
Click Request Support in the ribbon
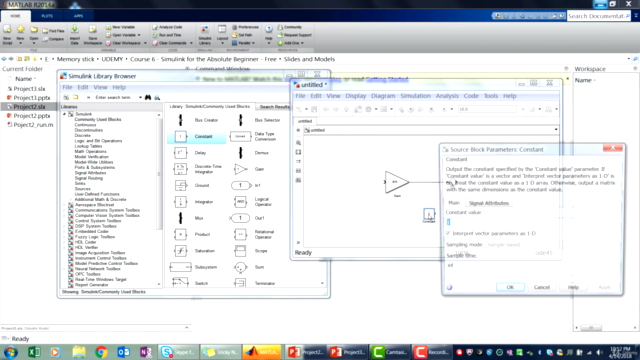pos(295,35)
